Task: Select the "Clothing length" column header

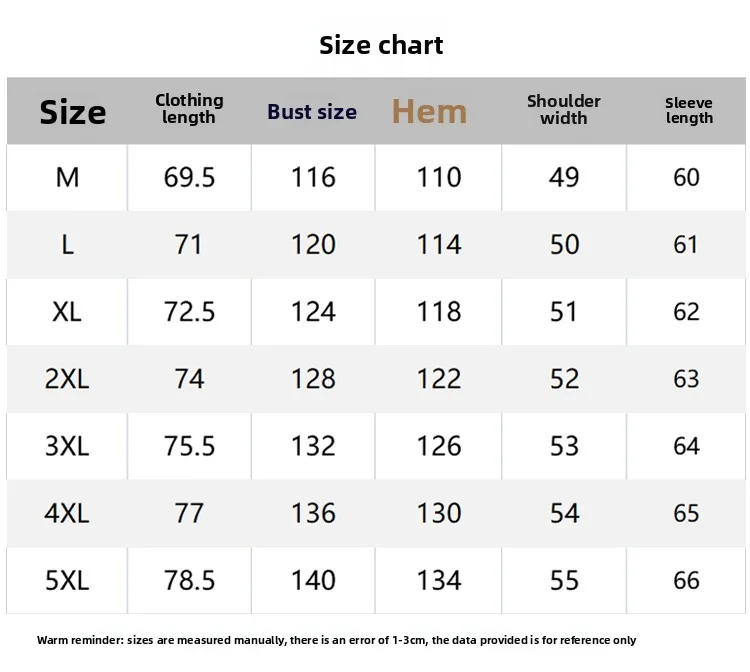Action: click(x=189, y=109)
